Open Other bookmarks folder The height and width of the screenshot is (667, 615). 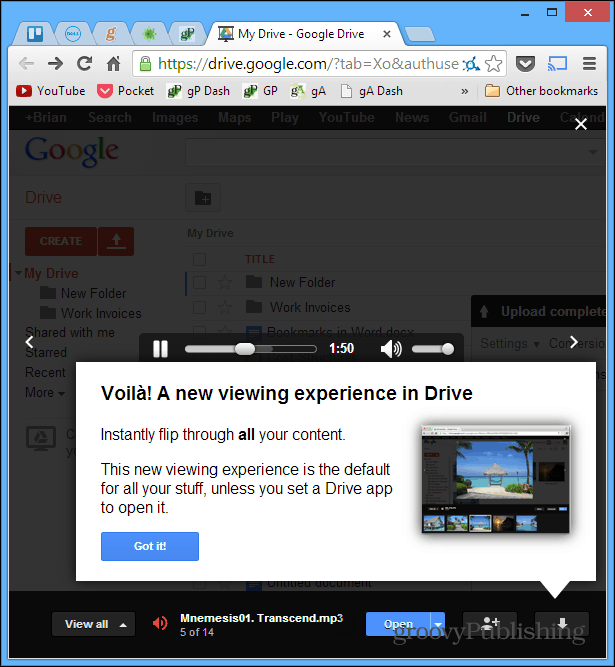pos(541,91)
